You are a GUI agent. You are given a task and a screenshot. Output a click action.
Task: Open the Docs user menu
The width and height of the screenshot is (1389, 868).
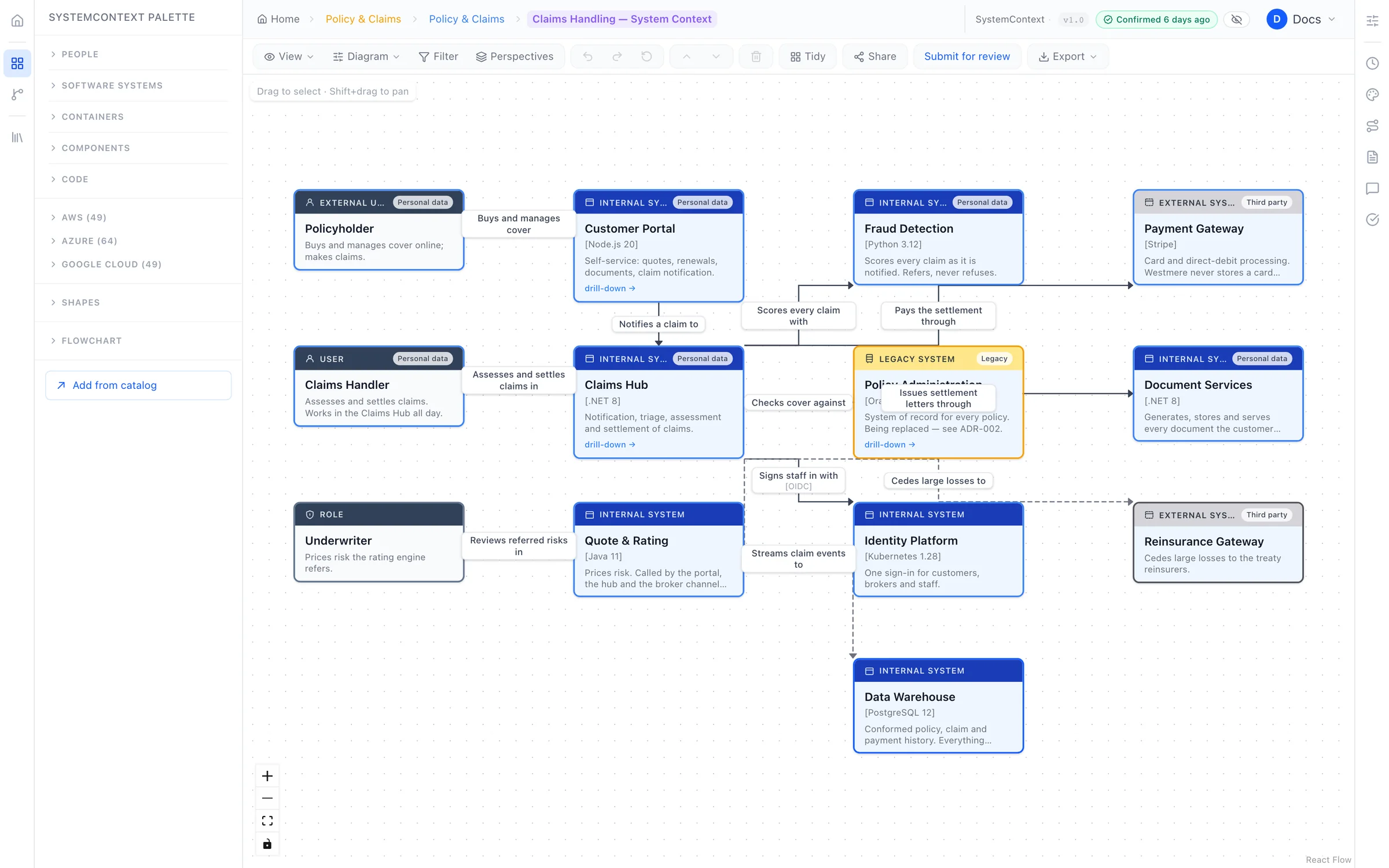point(1301,20)
